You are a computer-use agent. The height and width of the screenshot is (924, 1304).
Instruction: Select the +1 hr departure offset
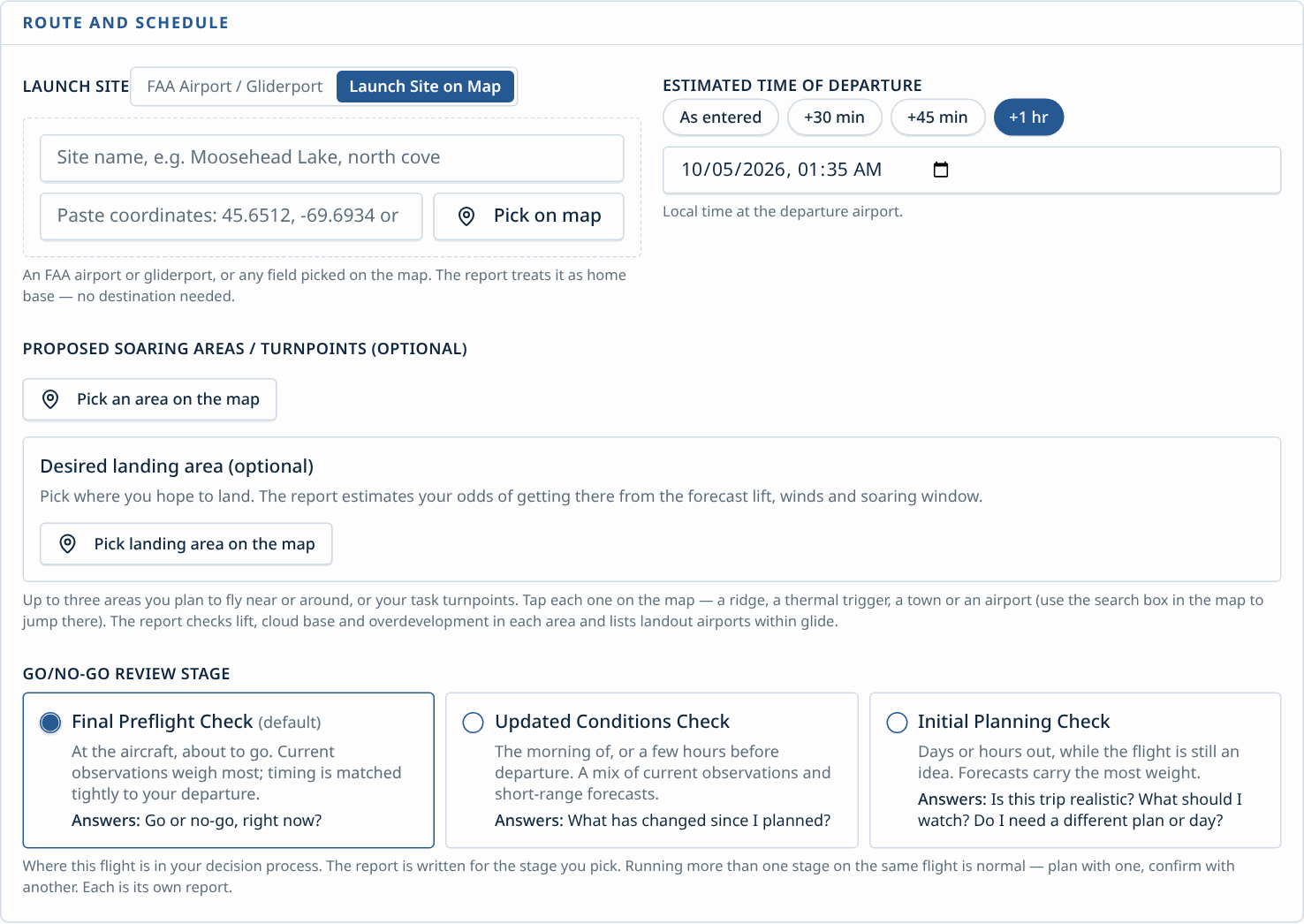click(x=1028, y=117)
